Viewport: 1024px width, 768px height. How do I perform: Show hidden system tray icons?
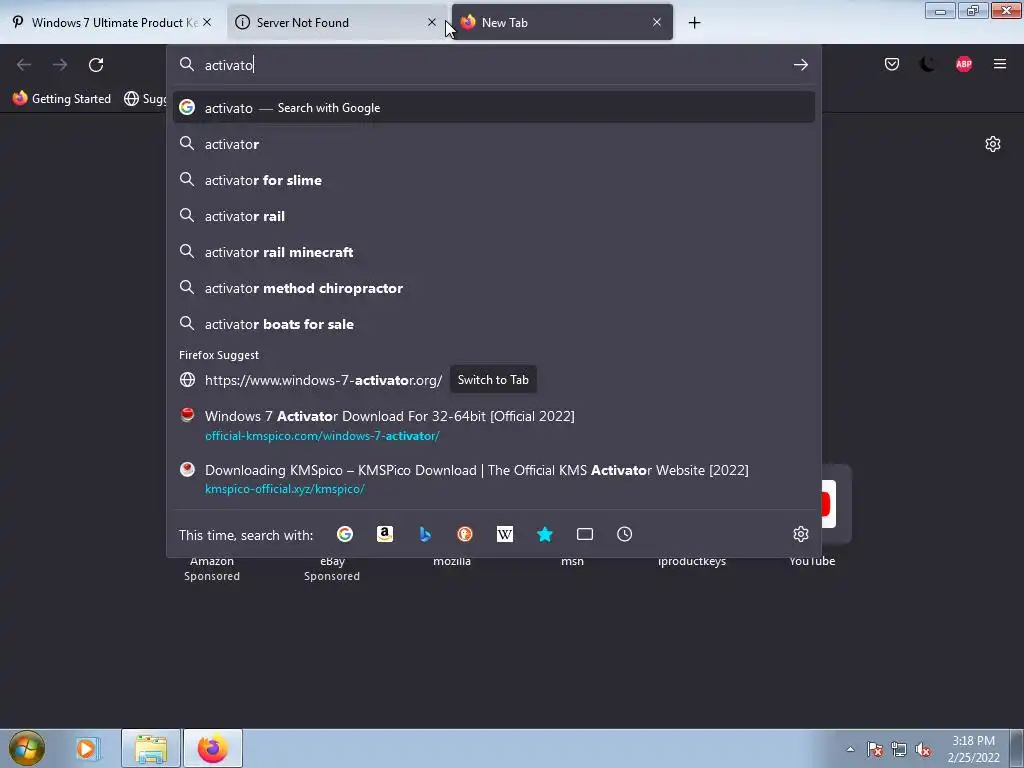(850, 749)
